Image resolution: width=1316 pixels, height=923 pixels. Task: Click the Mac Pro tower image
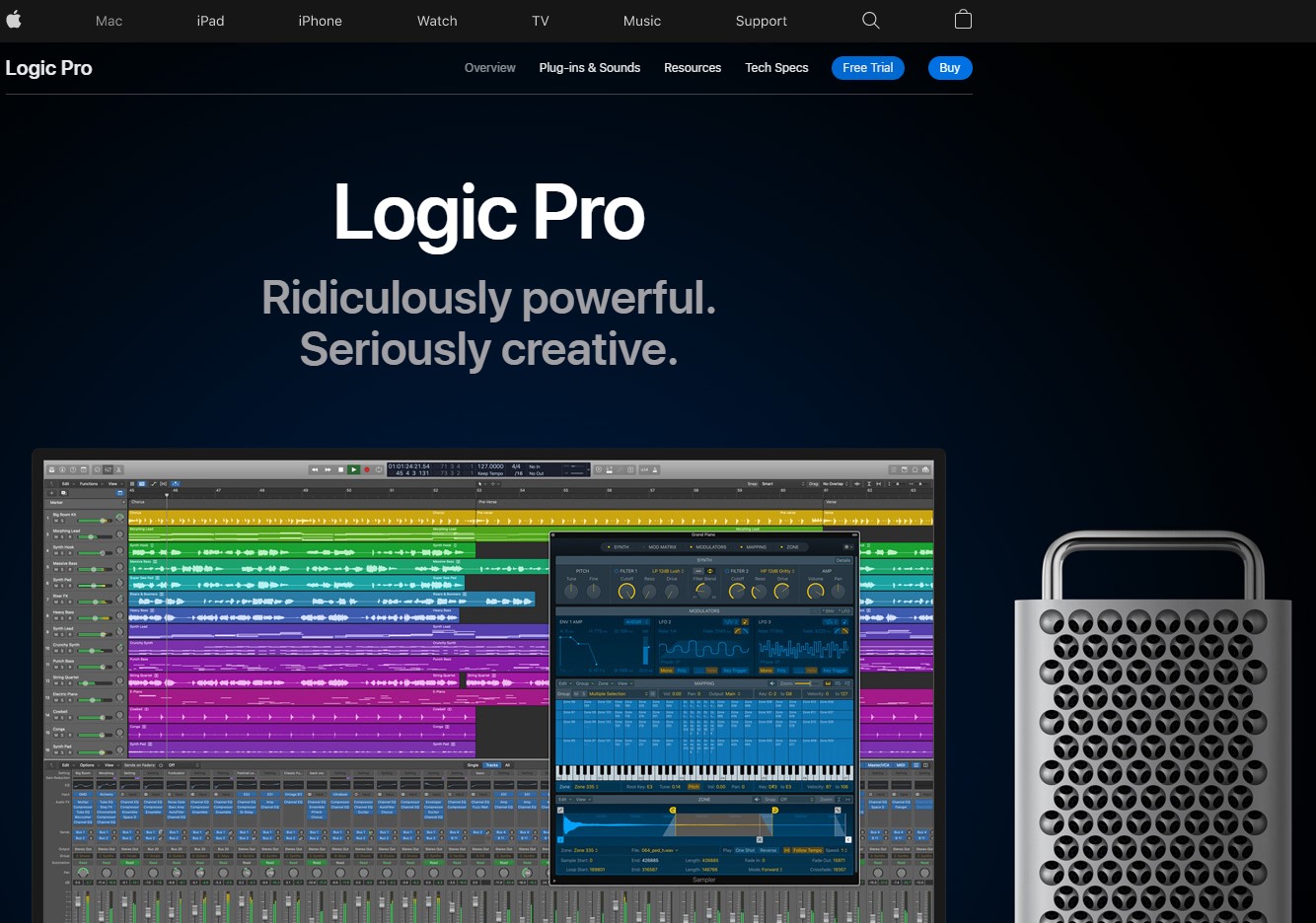pyautogui.click(x=1151, y=727)
